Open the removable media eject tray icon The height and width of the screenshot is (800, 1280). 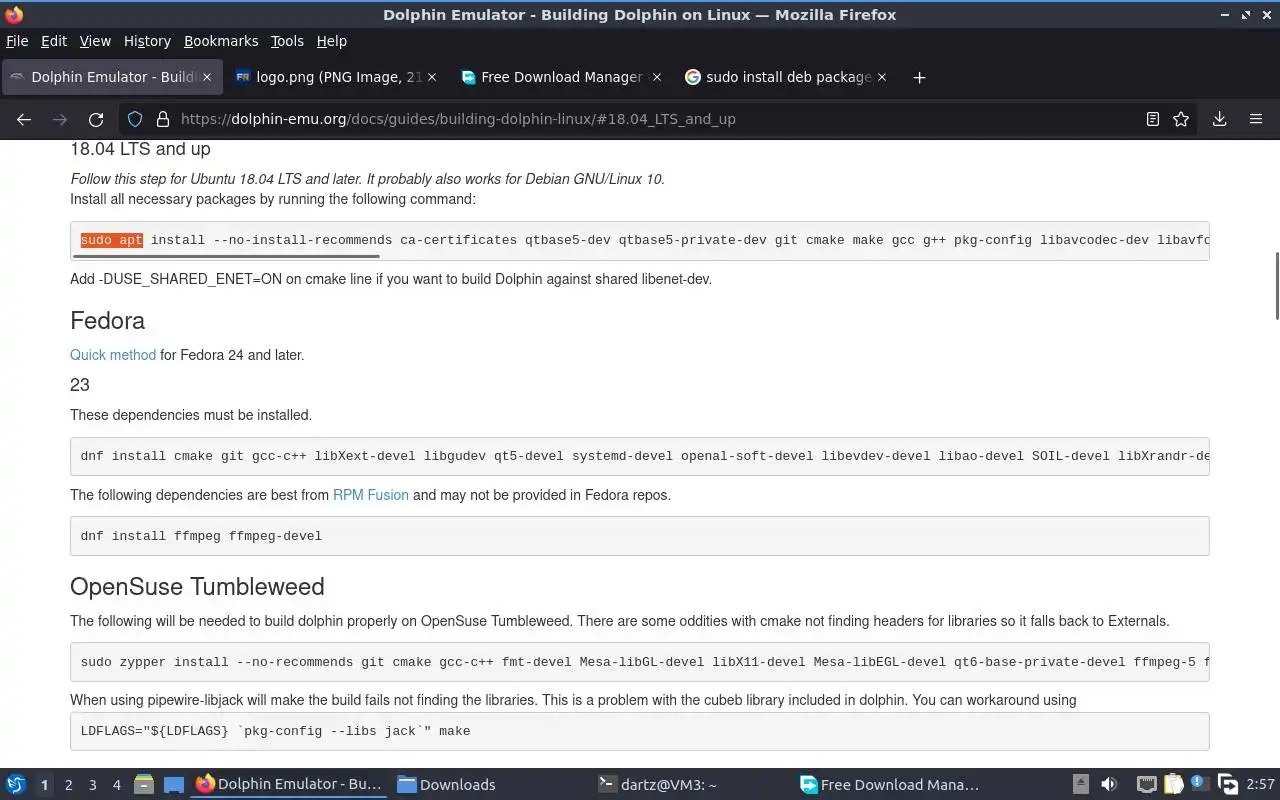pos(1081,785)
